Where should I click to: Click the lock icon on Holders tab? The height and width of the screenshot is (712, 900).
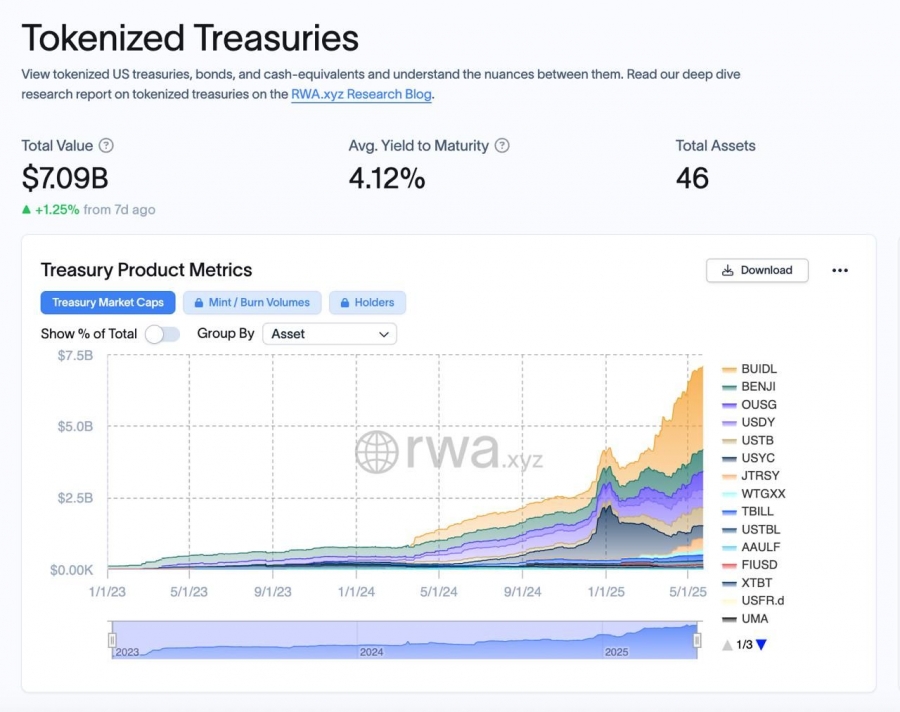345,303
